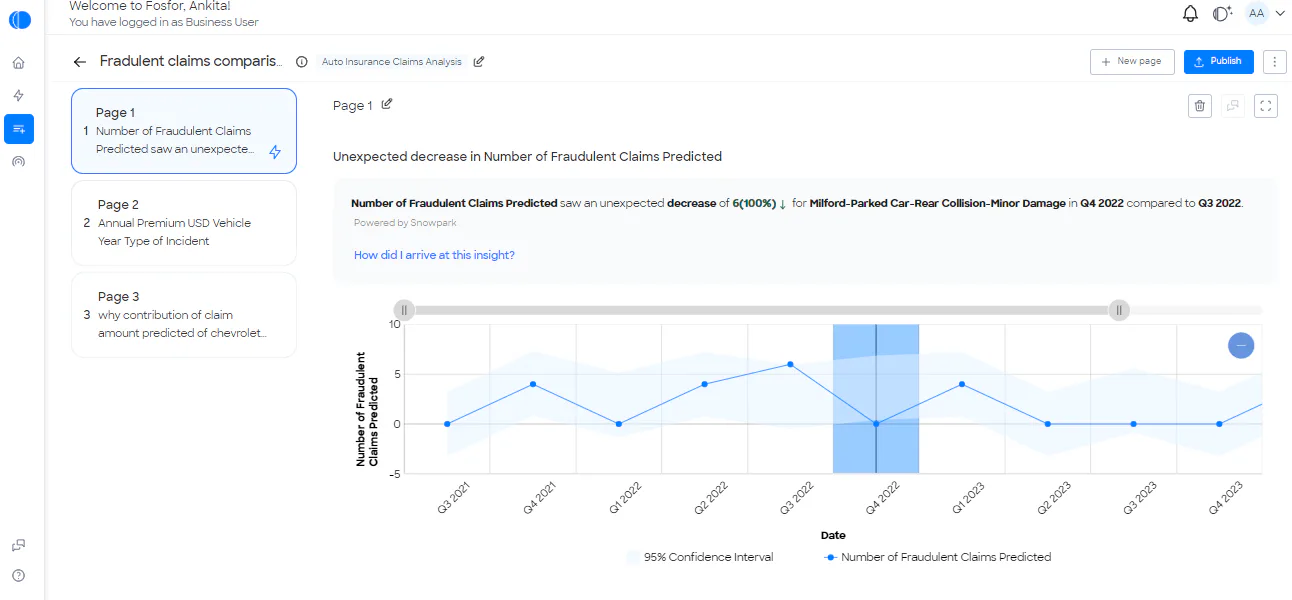Click the 'Fradulent claims comparis...' story title
The width and height of the screenshot is (1292, 600).
(x=191, y=62)
